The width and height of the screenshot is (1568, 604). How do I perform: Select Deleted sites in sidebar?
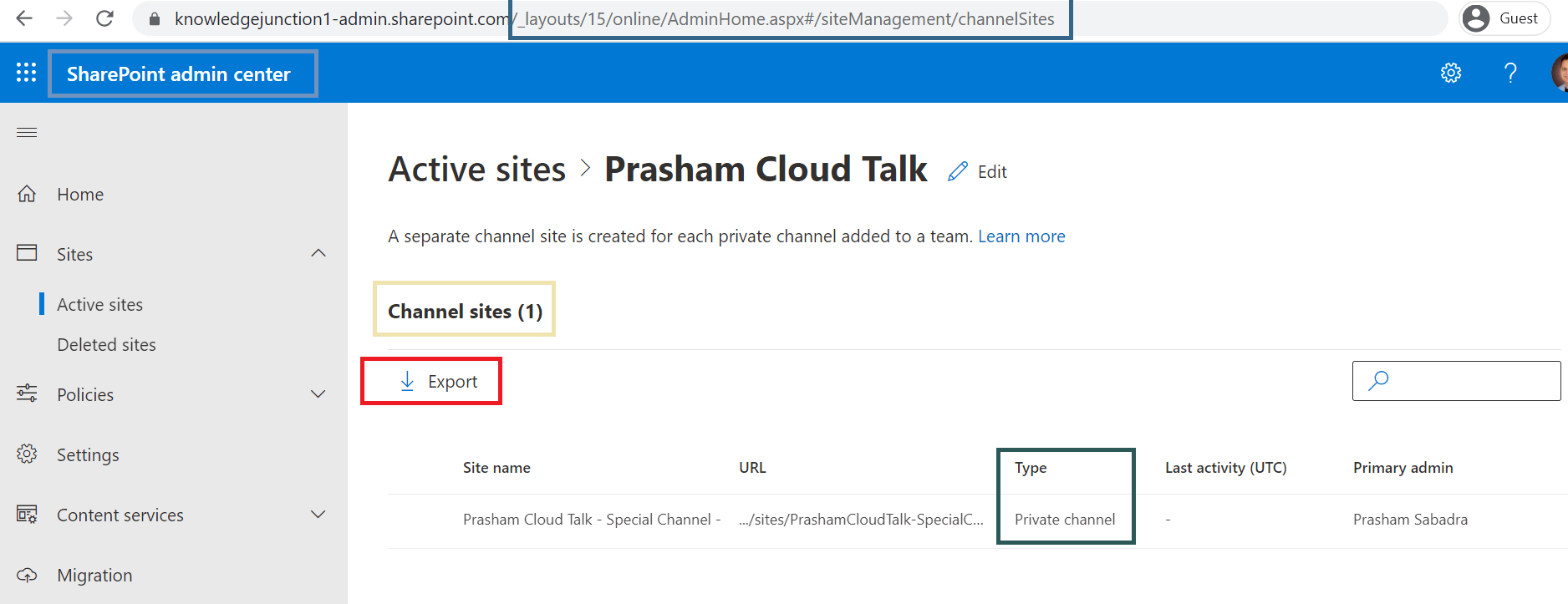click(x=106, y=344)
